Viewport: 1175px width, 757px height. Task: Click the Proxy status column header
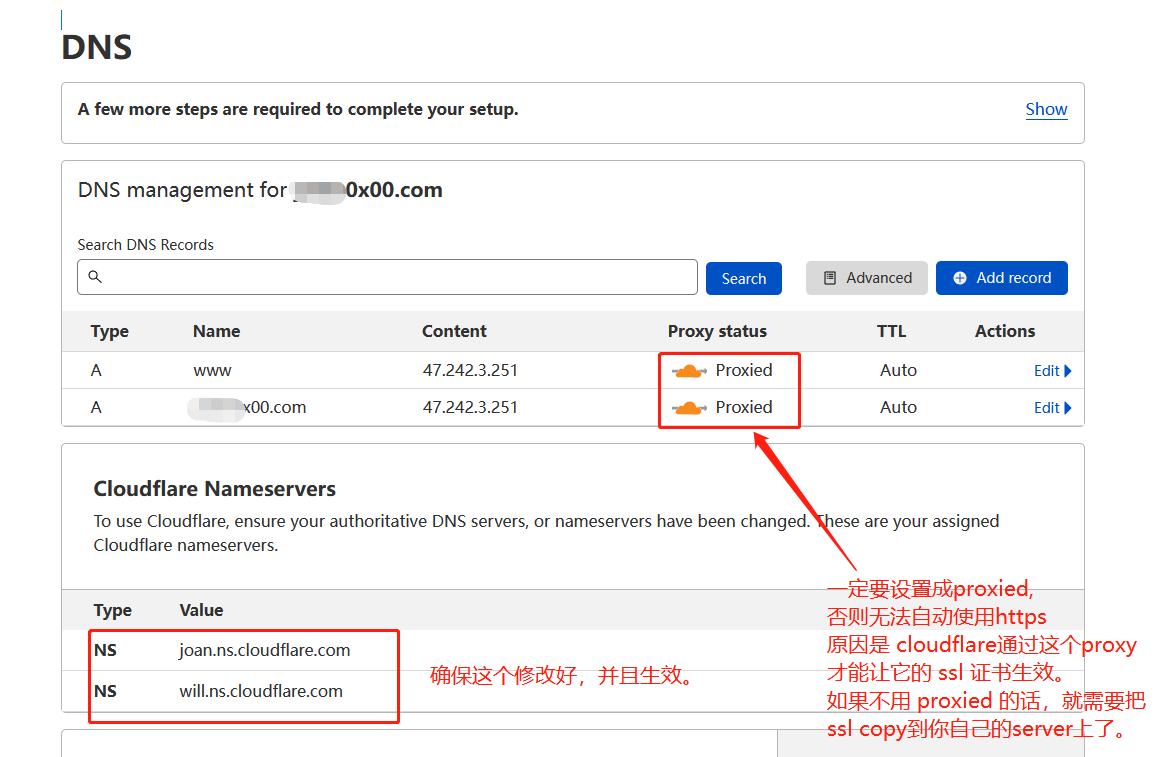coord(717,331)
